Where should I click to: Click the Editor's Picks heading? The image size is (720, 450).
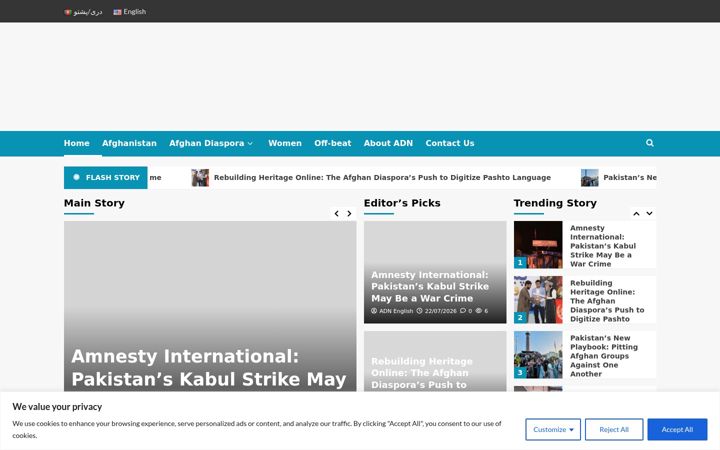coord(402,203)
